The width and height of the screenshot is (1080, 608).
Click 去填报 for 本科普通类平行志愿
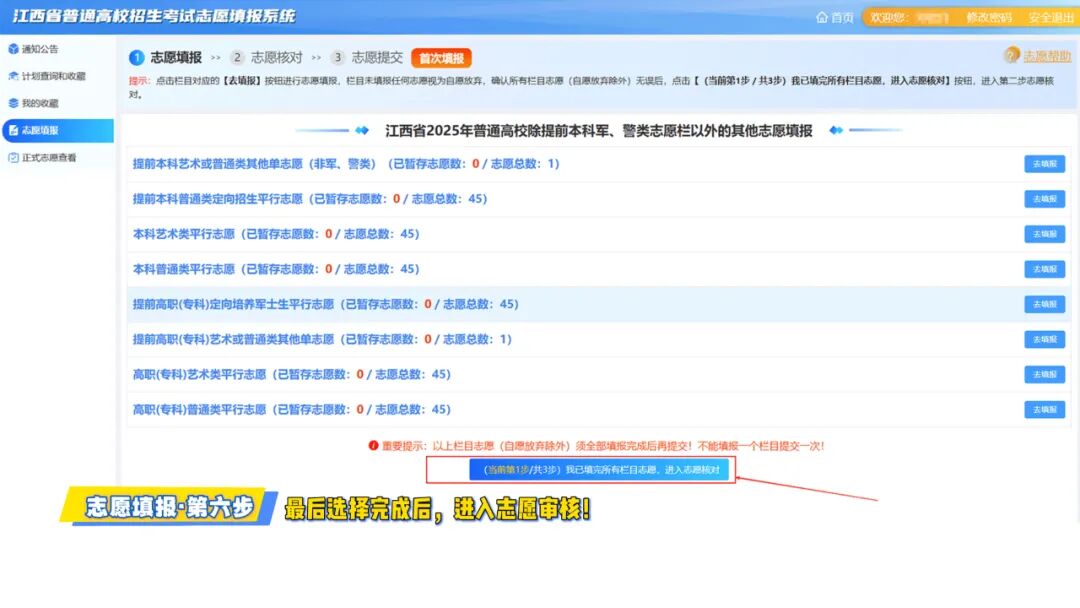coord(1043,268)
